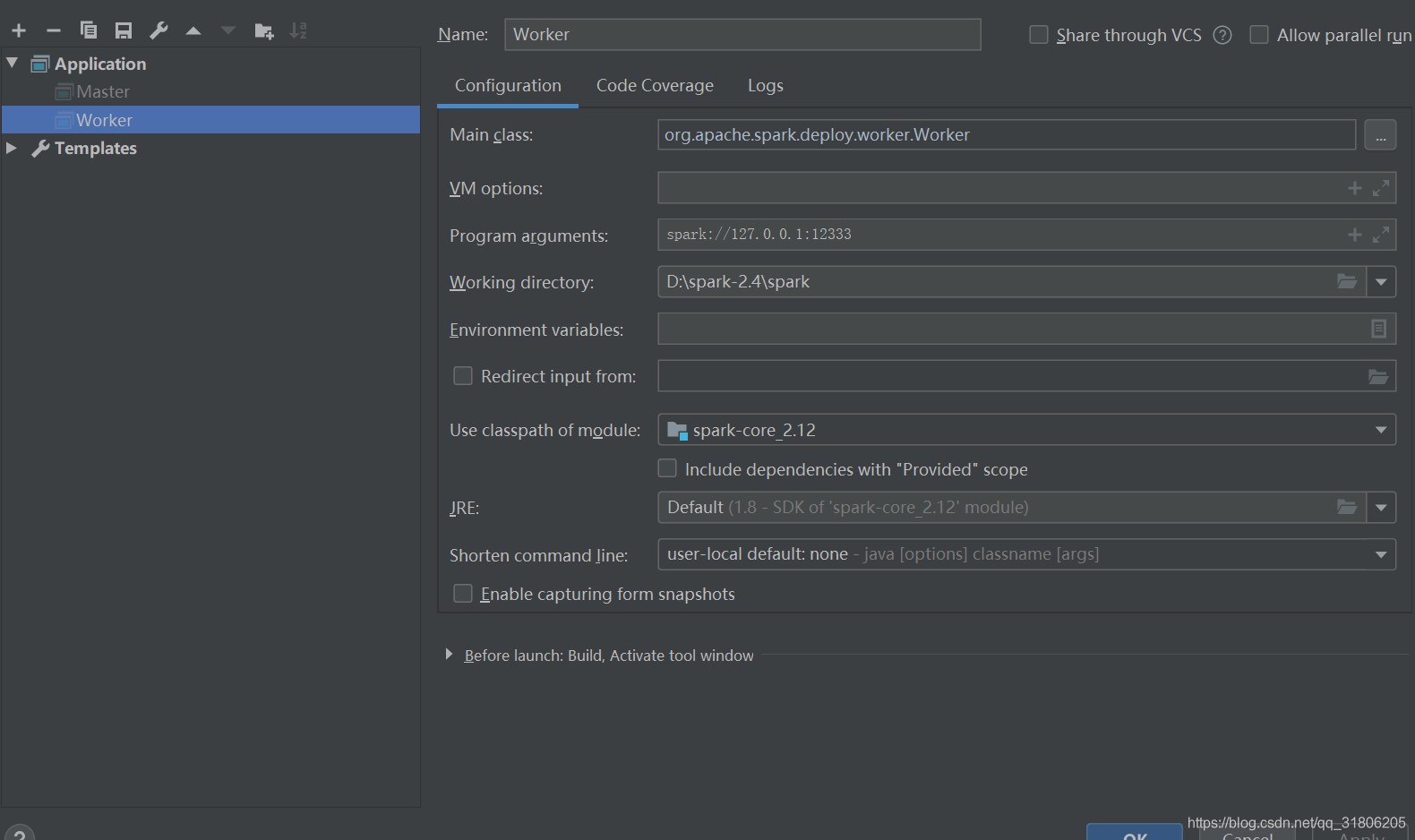Open Use classpath of module dropdown
Viewport: 1415px width, 840px height.
point(1381,430)
